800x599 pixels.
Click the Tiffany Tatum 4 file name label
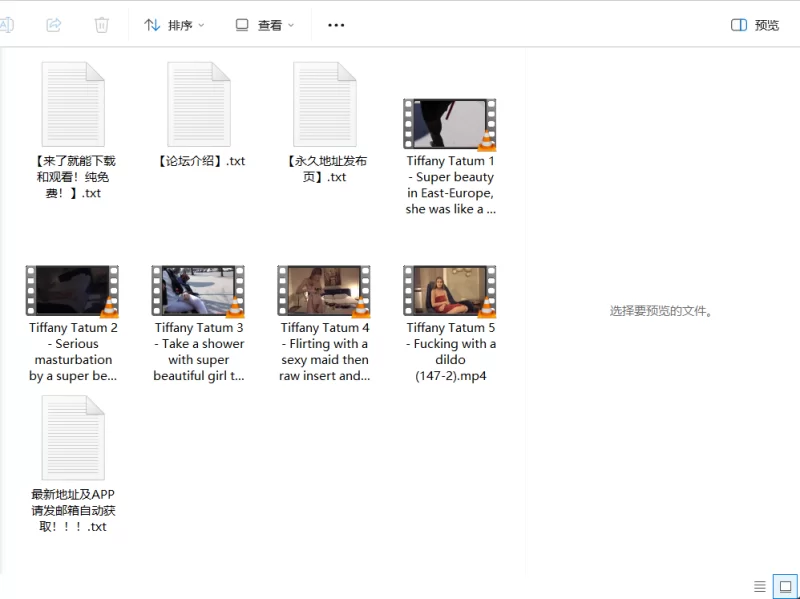(x=324, y=352)
